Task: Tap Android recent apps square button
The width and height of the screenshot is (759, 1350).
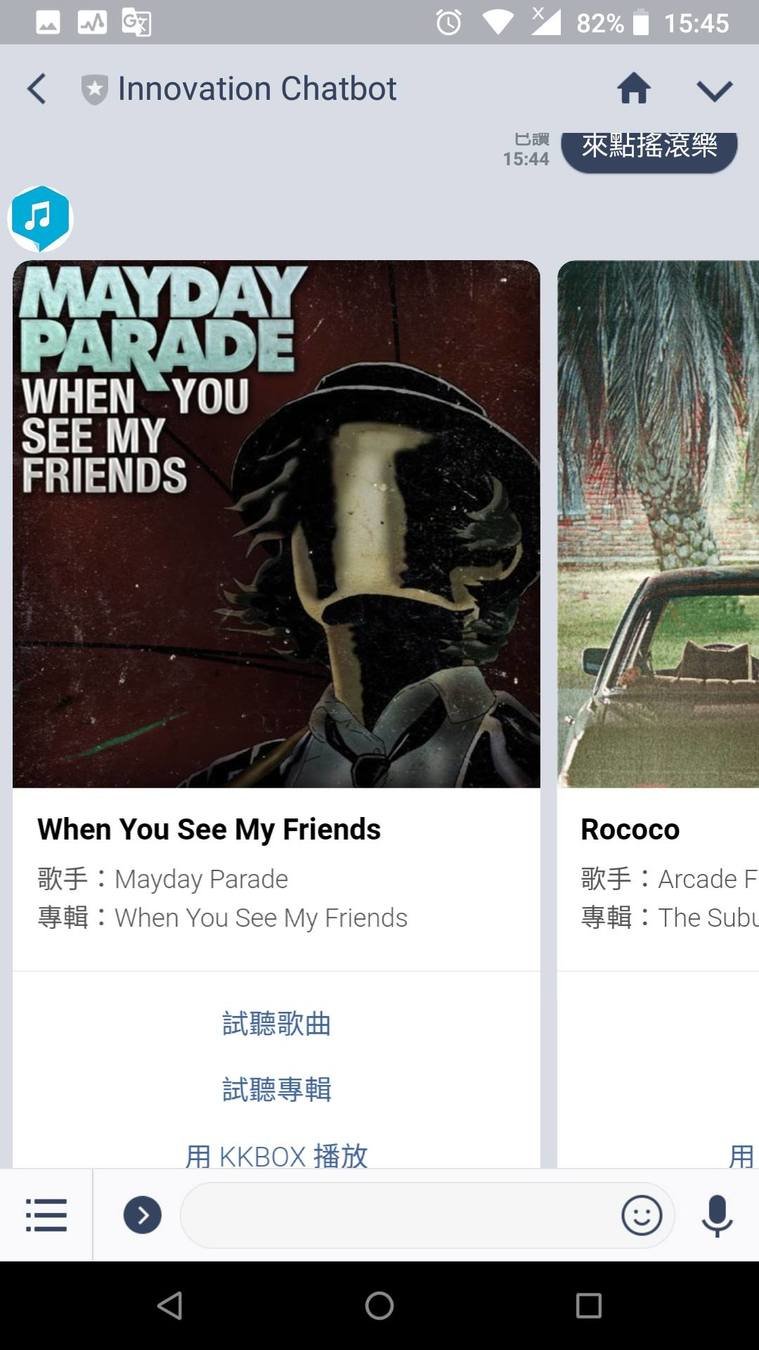Action: pyautogui.click(x=589, y=1305)
